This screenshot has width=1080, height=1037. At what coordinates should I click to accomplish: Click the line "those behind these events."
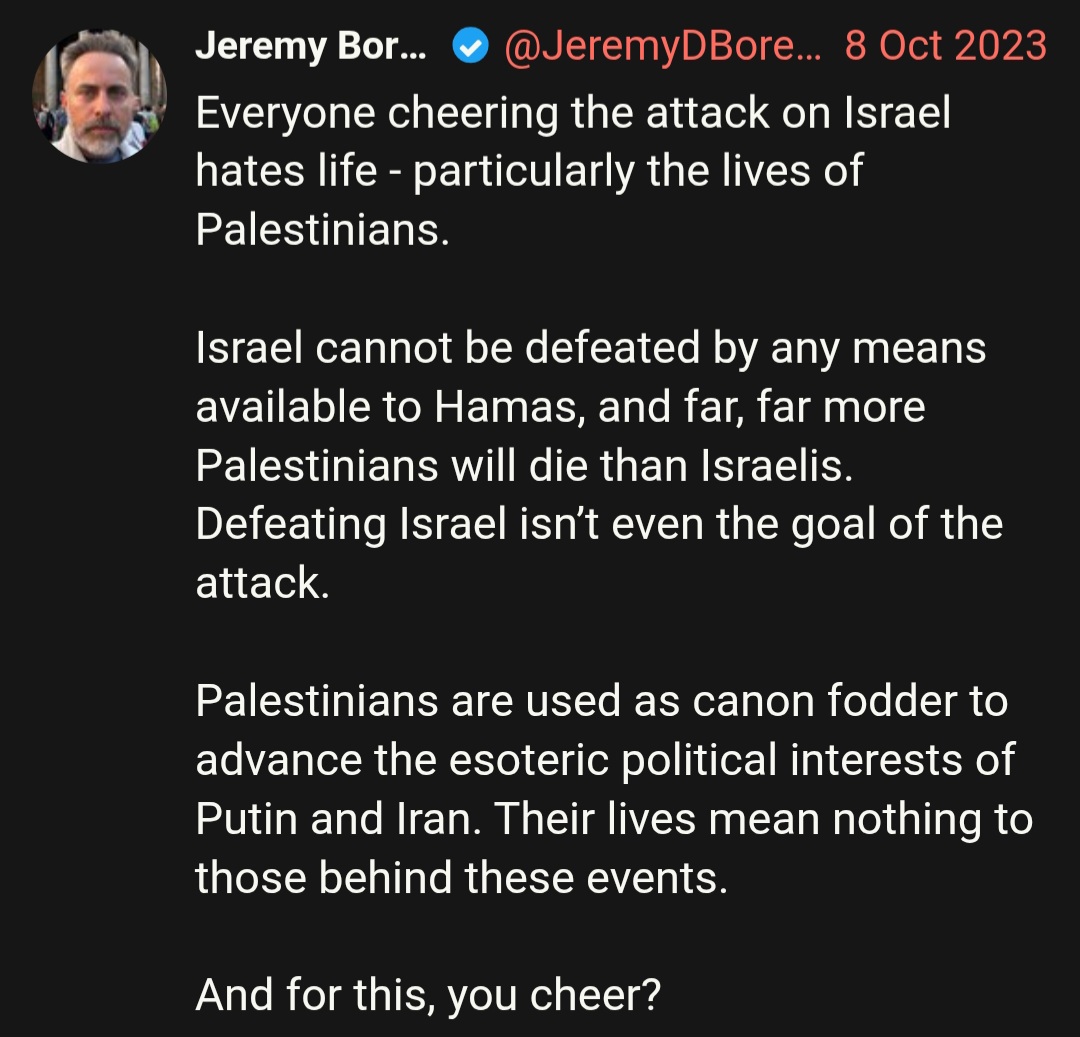461,878
